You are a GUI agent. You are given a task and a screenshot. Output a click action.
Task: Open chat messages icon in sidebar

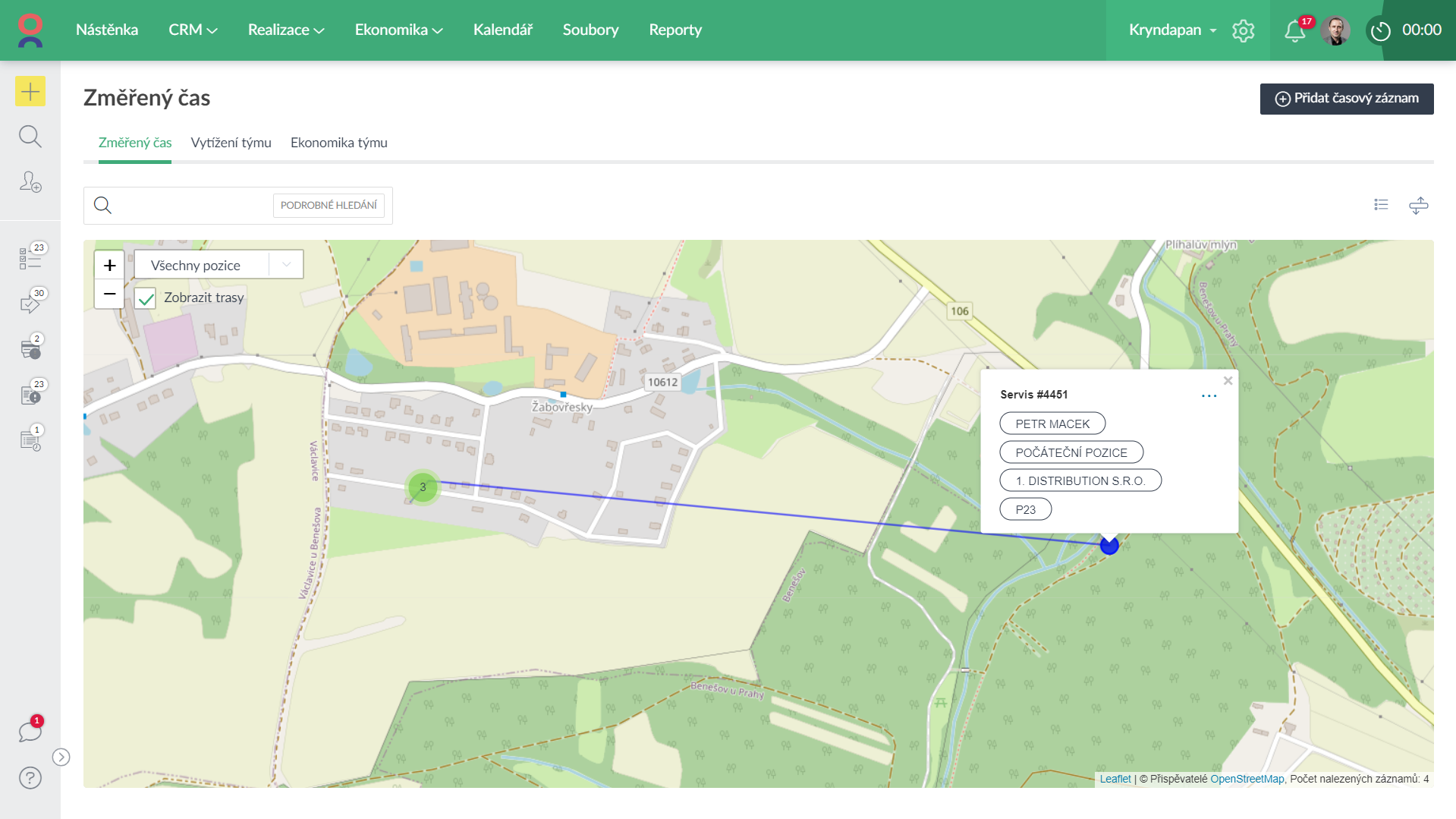pos(30,732)
